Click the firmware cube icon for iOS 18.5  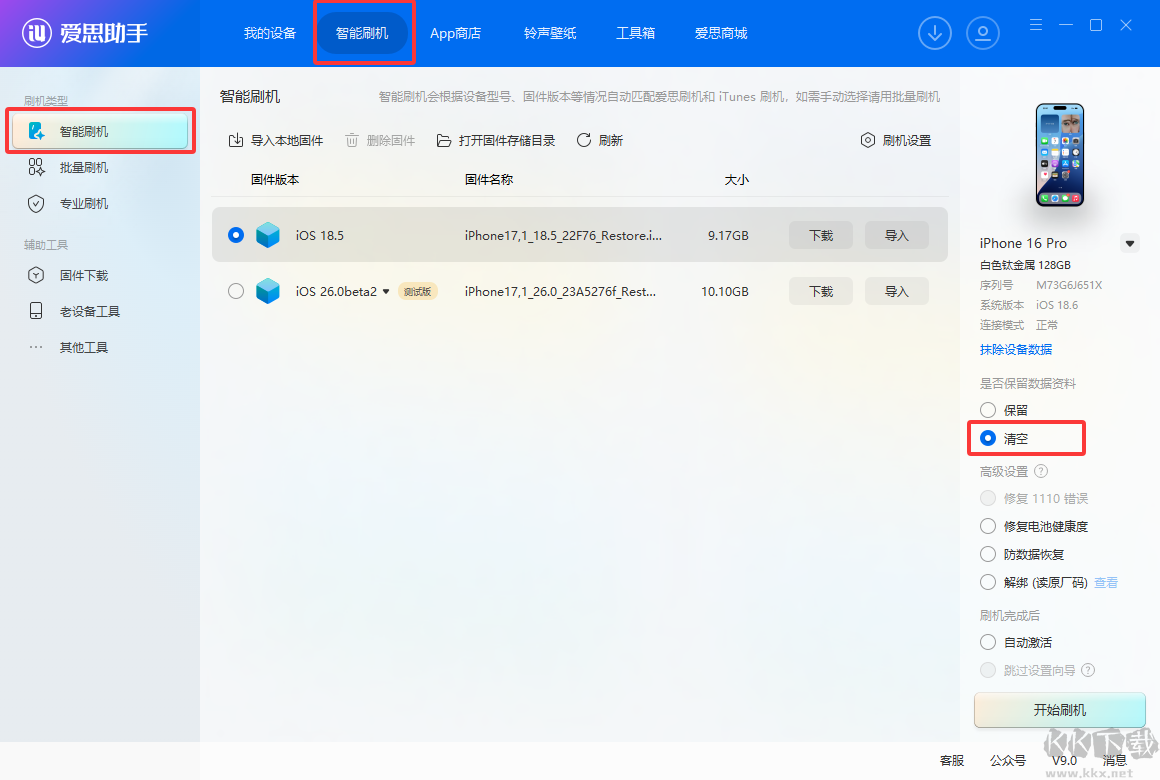268,235
